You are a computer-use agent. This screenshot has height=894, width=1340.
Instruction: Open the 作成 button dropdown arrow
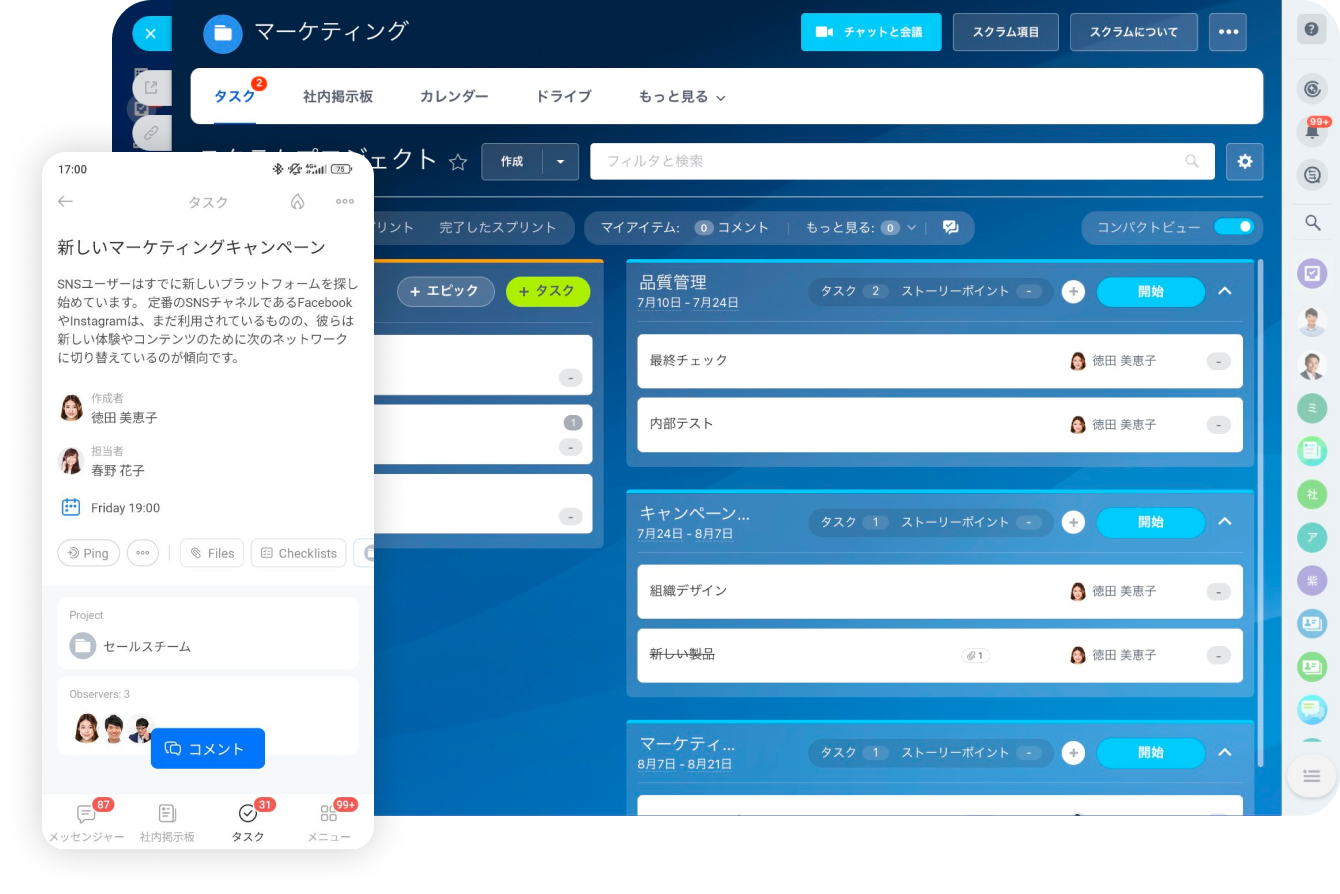560,162
